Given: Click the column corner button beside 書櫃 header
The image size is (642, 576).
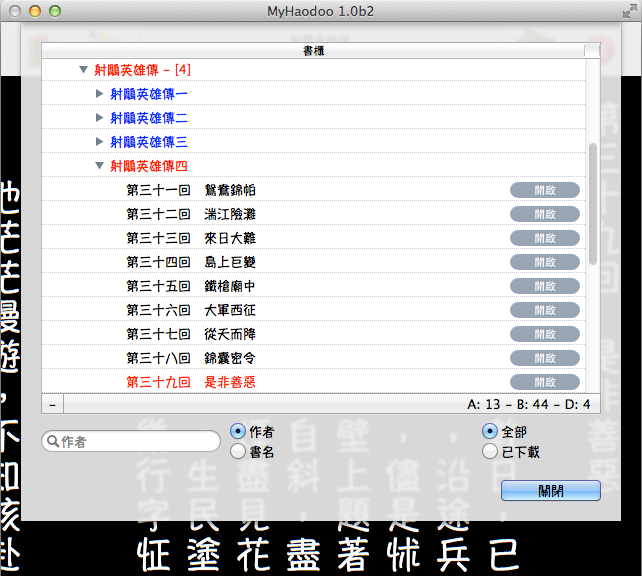Looking at the screenshot, I should (x=592, y=51).
